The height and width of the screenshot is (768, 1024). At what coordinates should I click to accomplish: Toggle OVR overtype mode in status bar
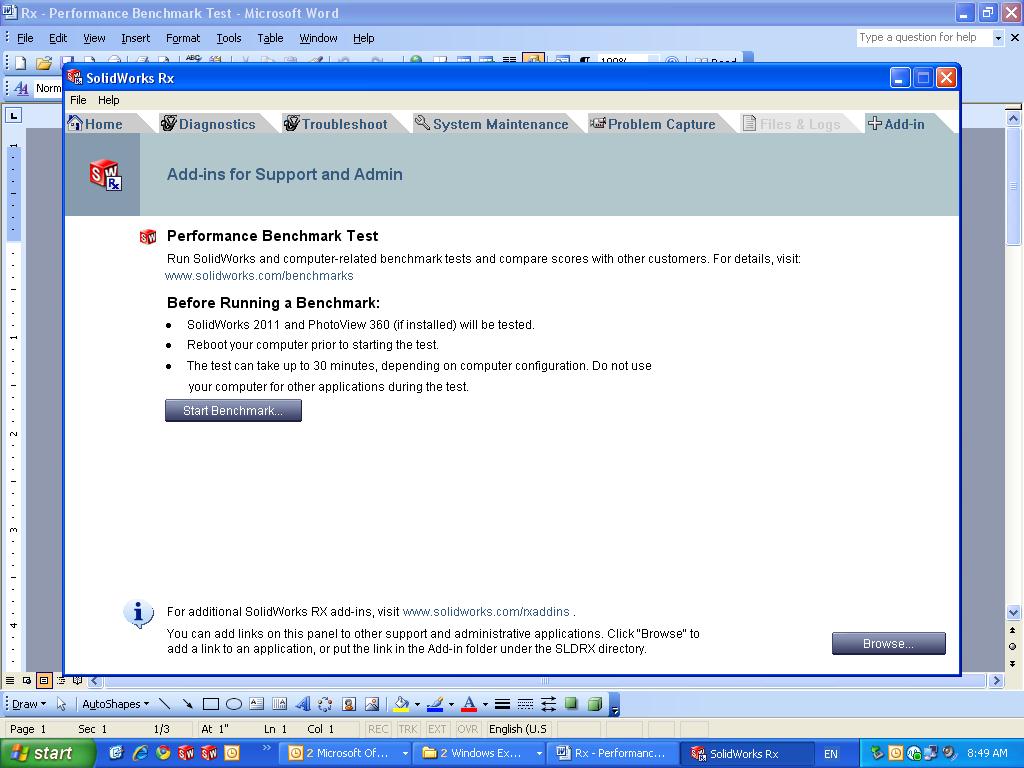pyautogui.click(x=467, y=729)
